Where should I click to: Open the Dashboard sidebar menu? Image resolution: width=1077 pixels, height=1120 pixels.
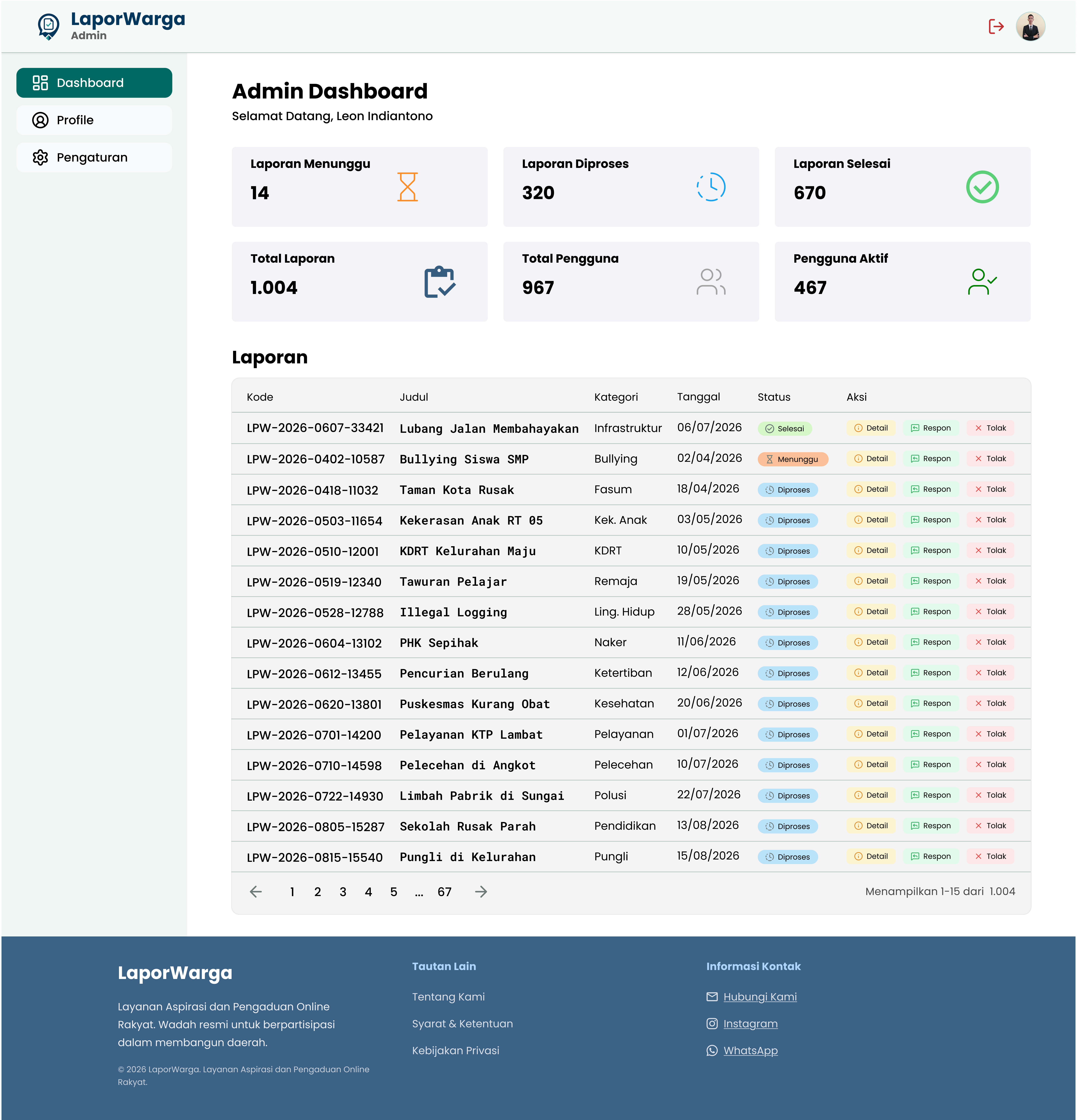point(94,83)
